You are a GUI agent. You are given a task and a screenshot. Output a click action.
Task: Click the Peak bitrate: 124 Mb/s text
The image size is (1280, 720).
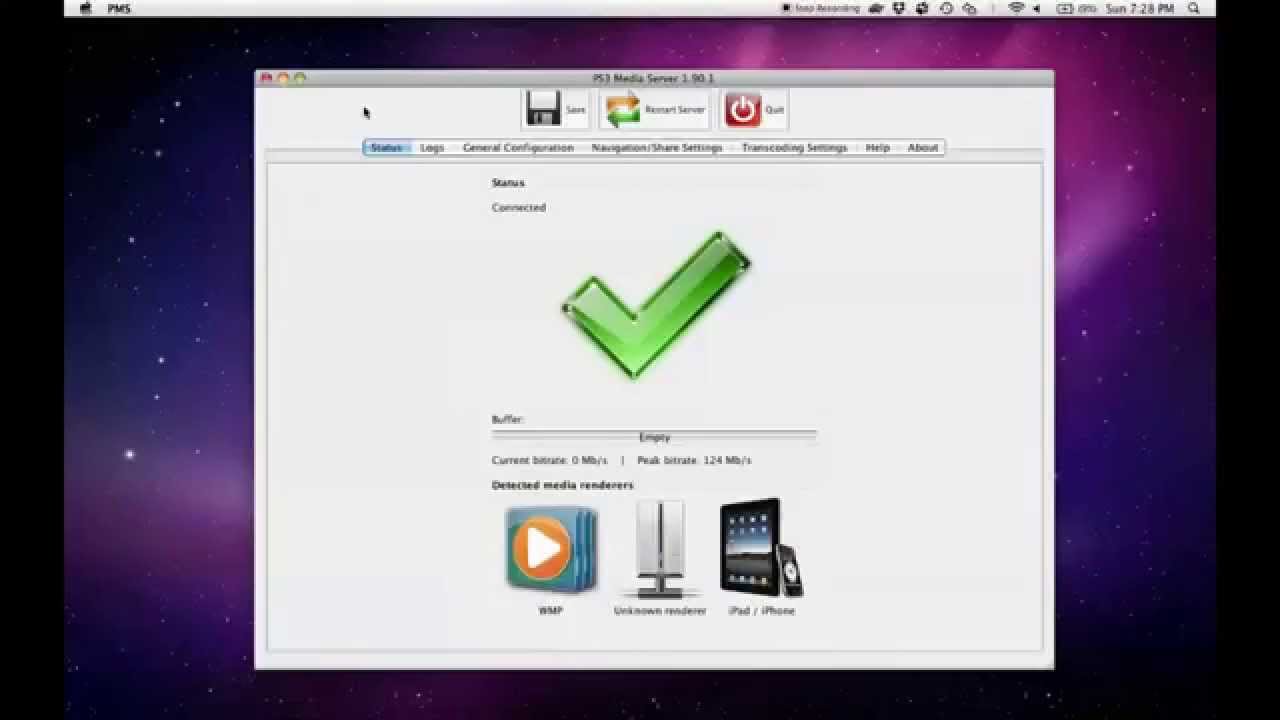point(694,460)
